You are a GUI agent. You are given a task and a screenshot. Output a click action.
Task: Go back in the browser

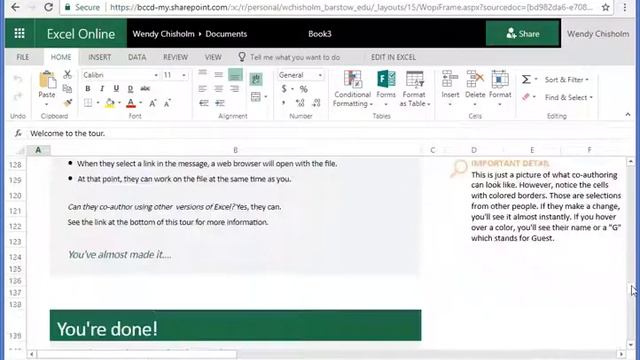(x=15, y=7)
